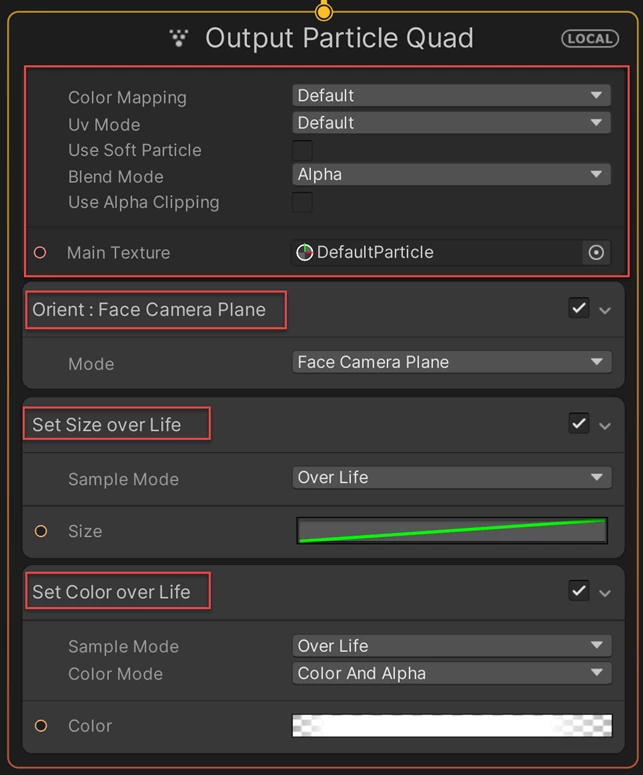Click the top yellow flow connector port

click(324, 11)
